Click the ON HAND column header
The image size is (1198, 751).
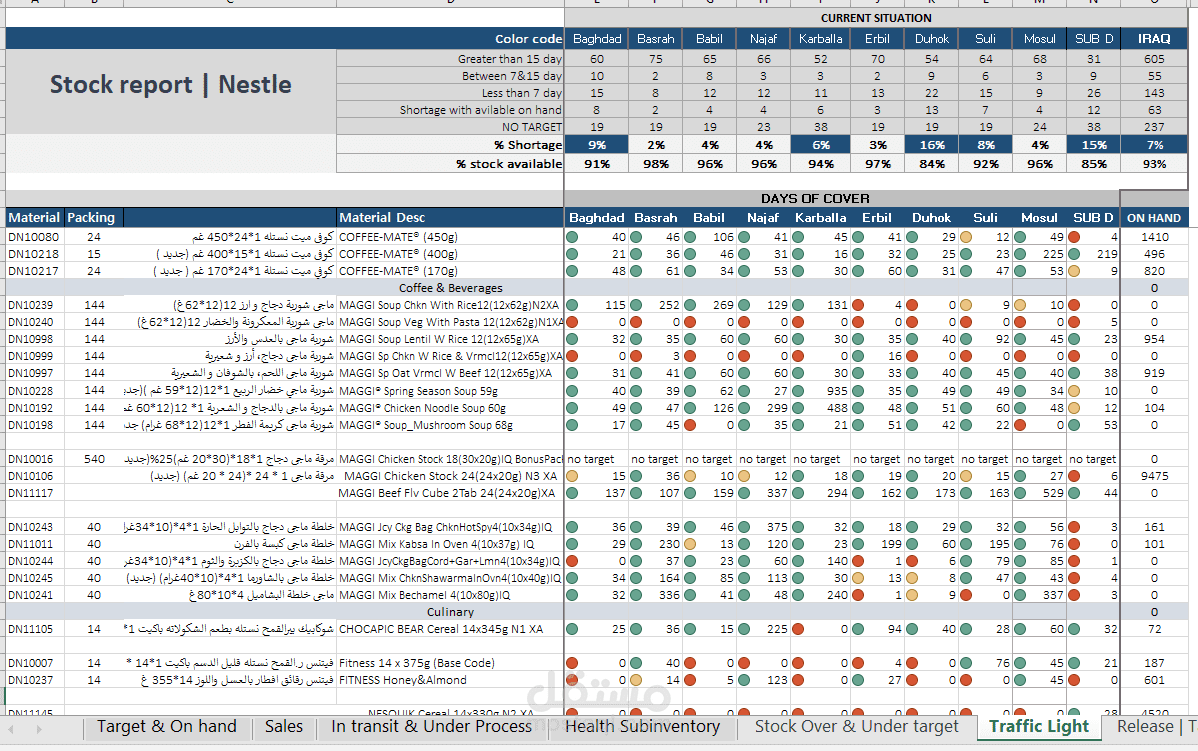(1154, 219)
